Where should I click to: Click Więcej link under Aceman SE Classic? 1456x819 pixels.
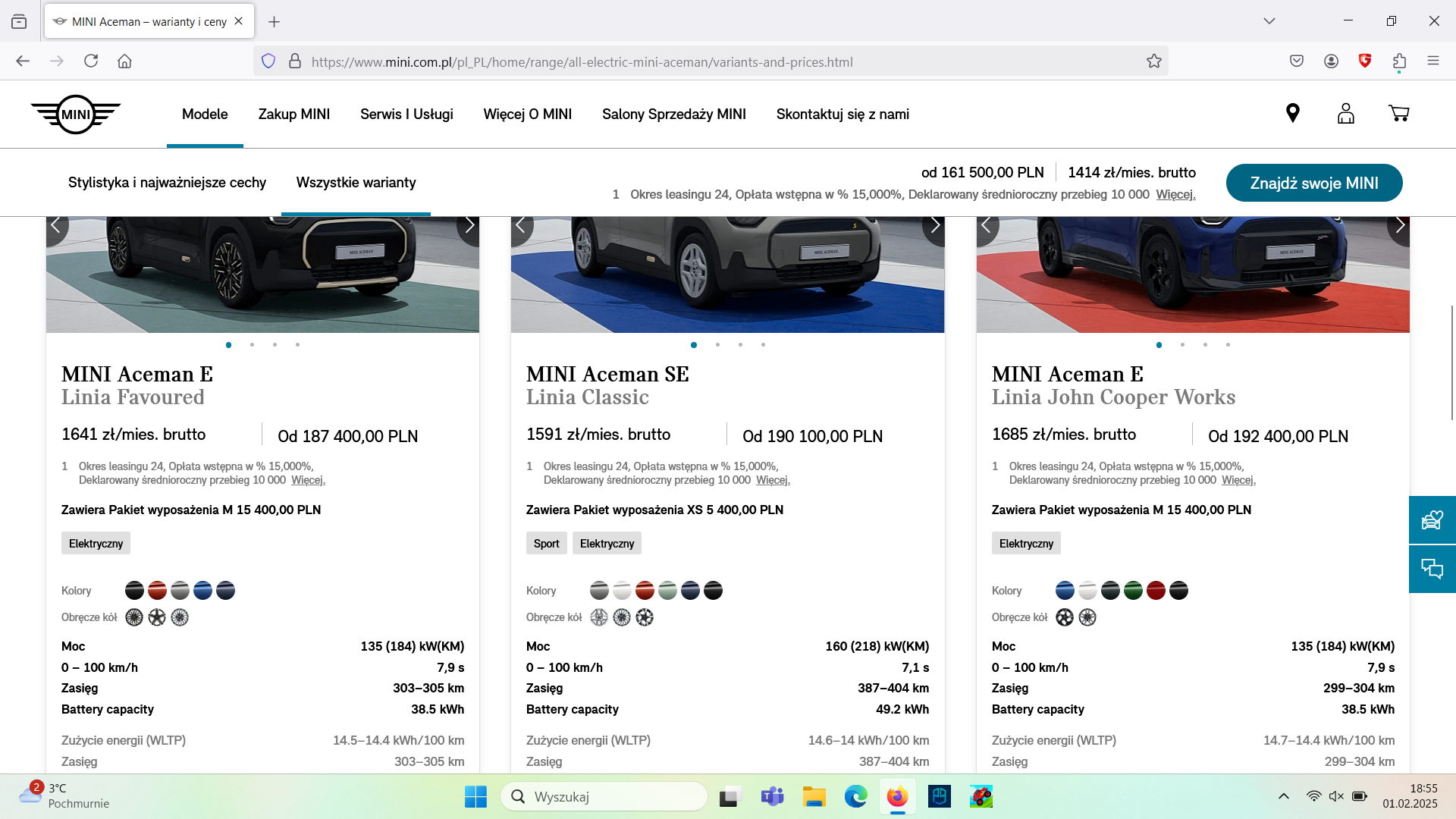(x=773, y=480)
